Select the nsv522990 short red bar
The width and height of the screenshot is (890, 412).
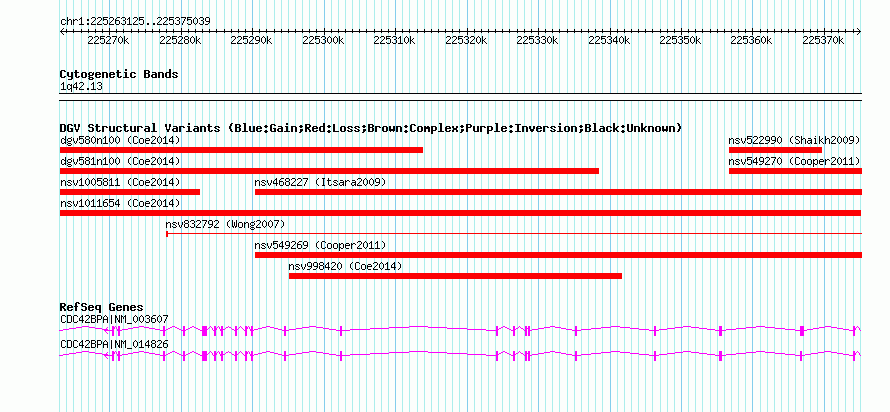tap(775, 150)
